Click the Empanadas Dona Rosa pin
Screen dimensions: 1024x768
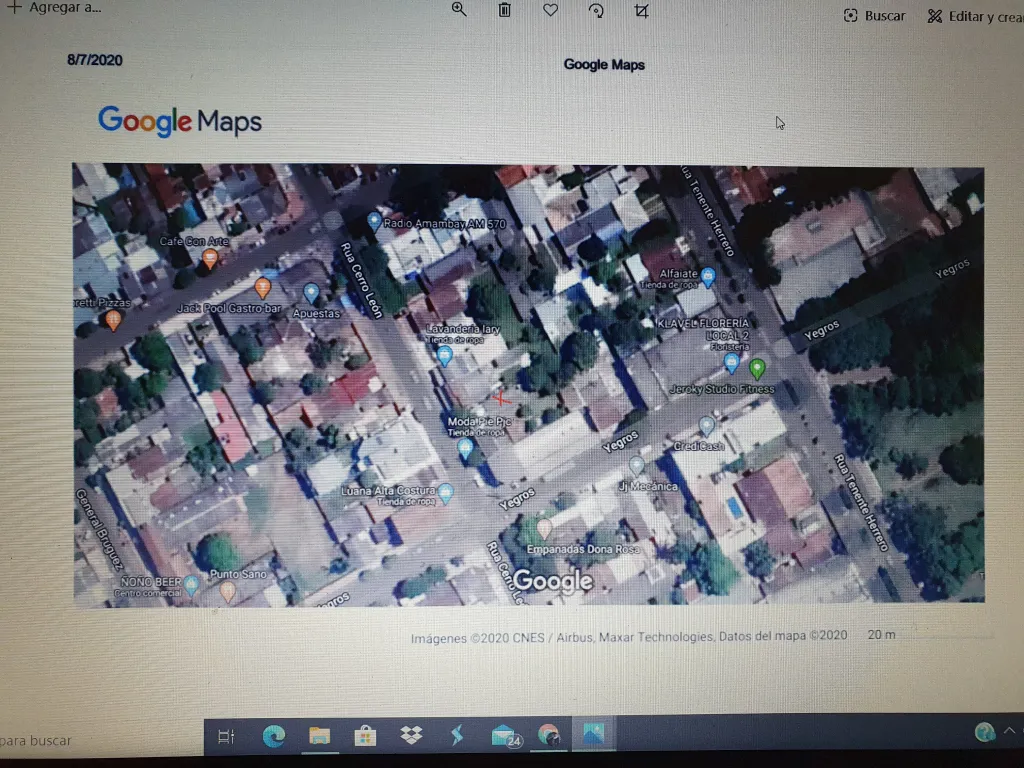544,528
